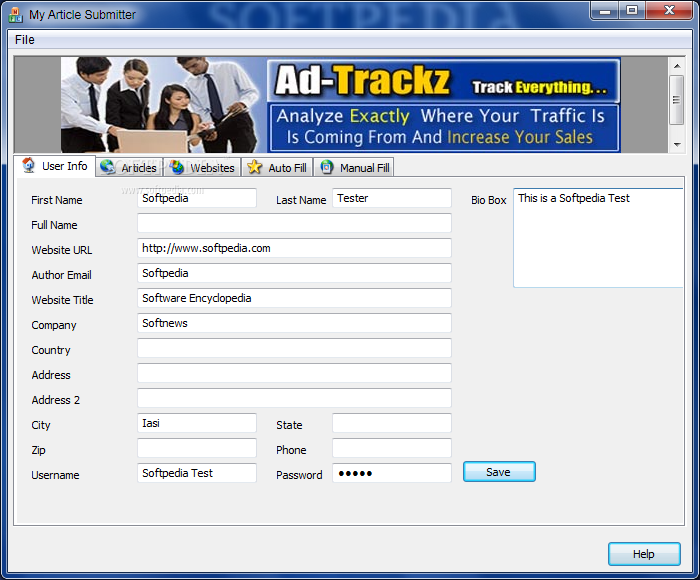Focus the First Name field

point(197,198)
